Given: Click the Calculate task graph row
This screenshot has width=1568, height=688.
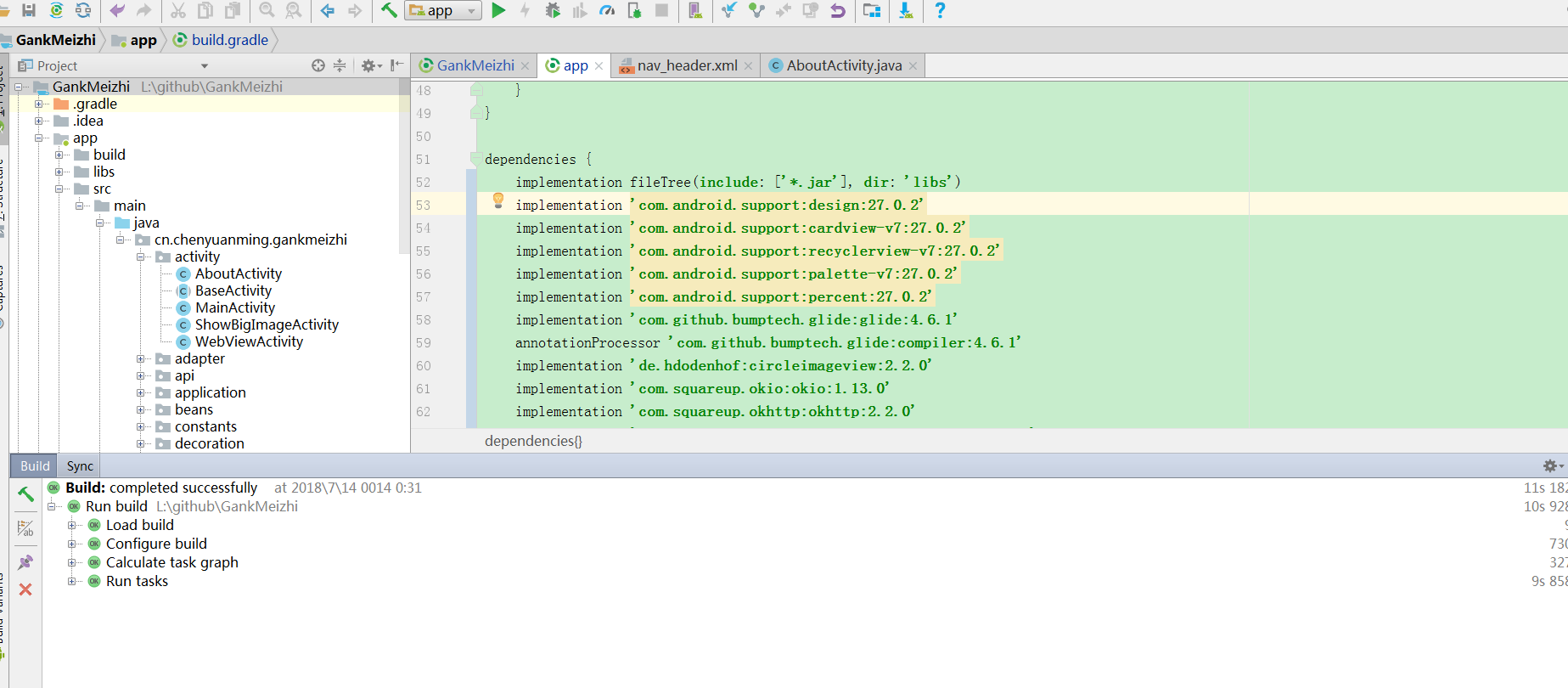Looking at the screenshot, I should [162, 562].
